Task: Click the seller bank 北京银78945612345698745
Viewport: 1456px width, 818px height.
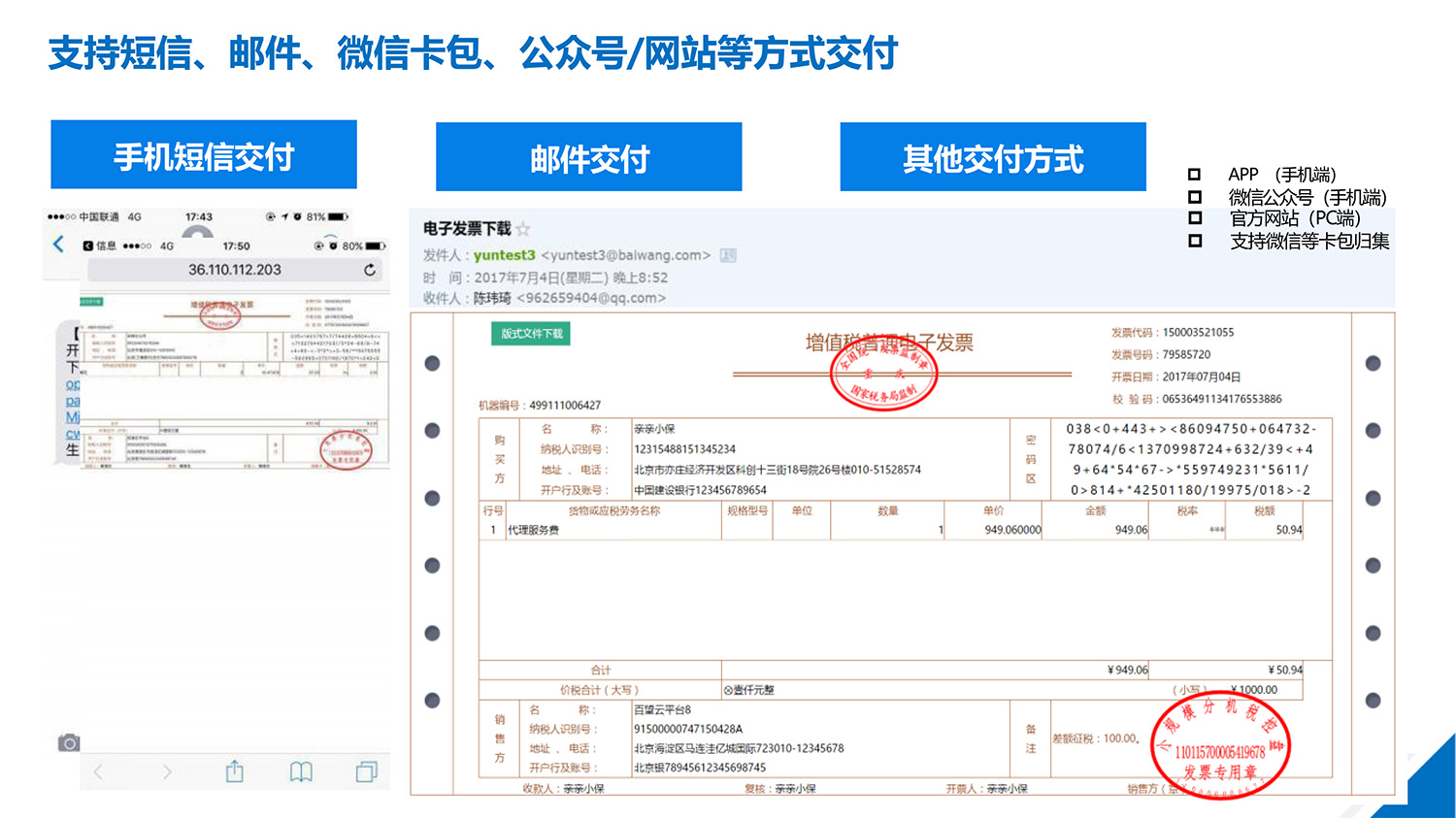Action: (x=700, y=768)
